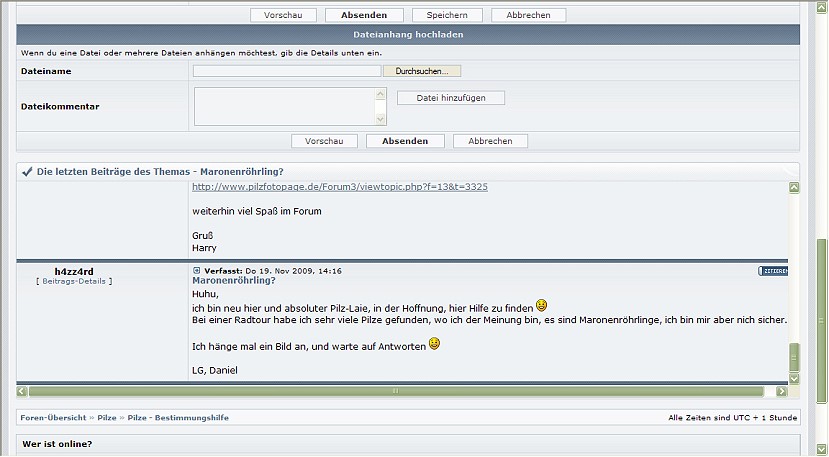Click the horizontal scrollbar right arrow
The width and height of the screenshot is (829, 457).
[782, 391]
